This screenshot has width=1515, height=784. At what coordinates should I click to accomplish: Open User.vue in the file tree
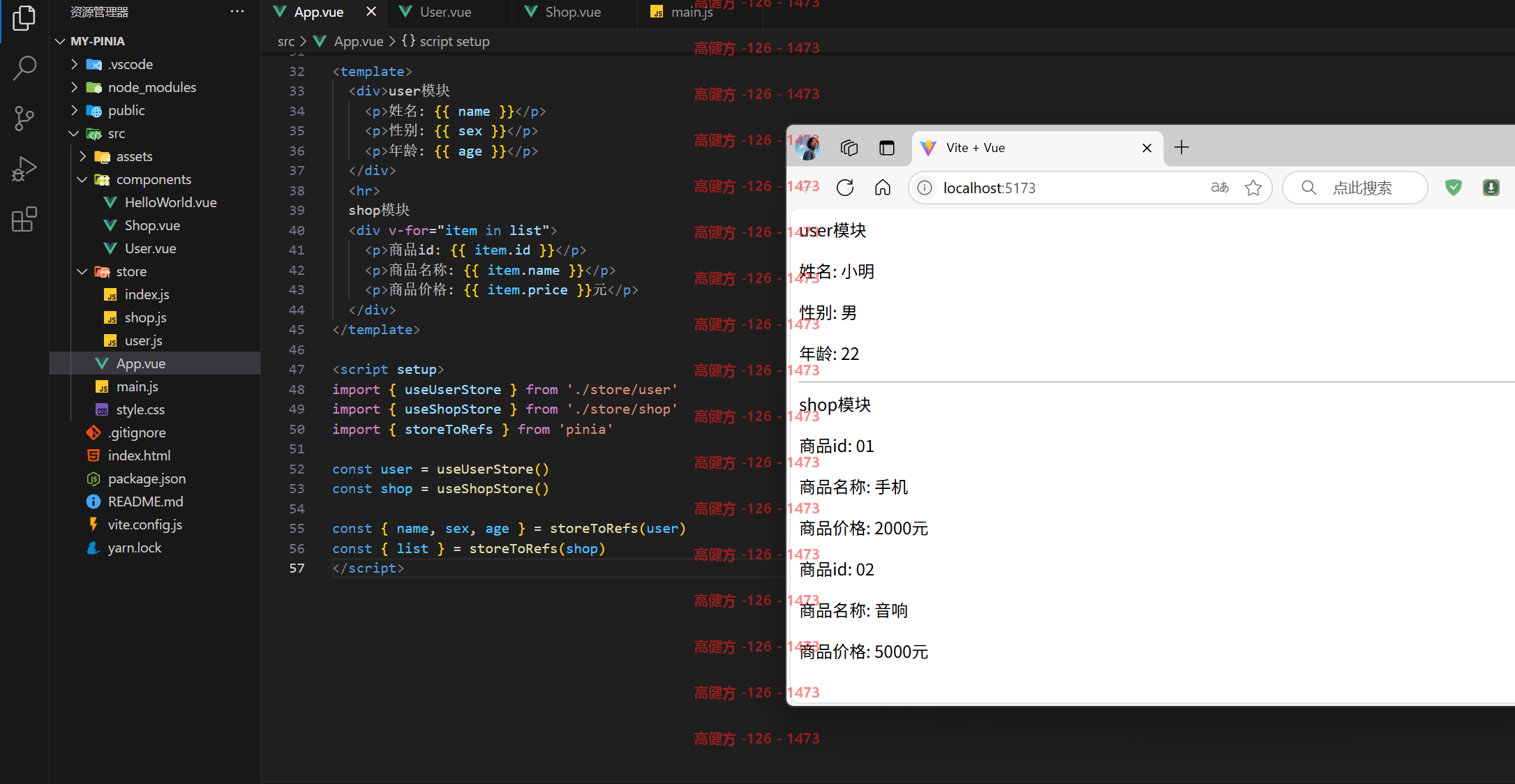pos(150,248)
